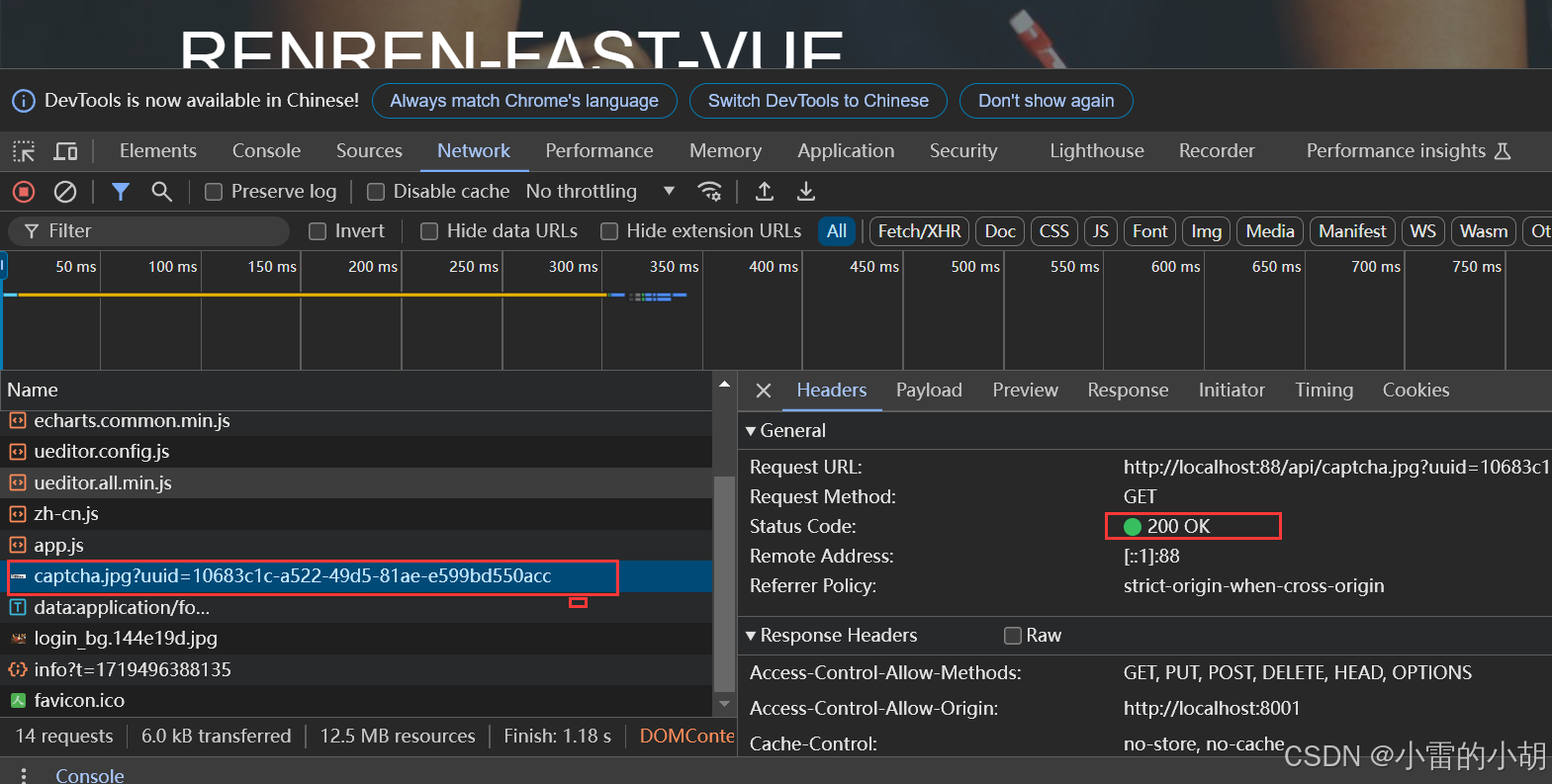Open the DevTools menu beside Console drawer
1552x784 pixels.
click(x=24, y=775)
